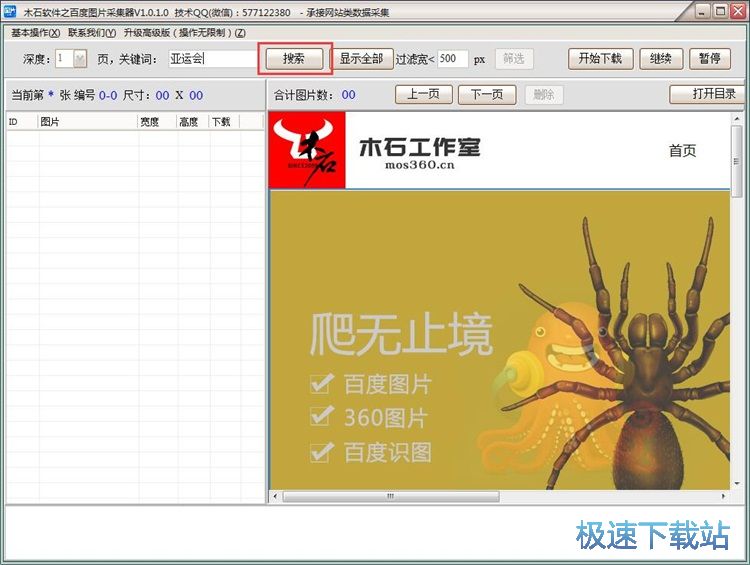Click the horizontal scrollbar right arrow
This screenshot has width=750, height=565.
coord(723,496)
